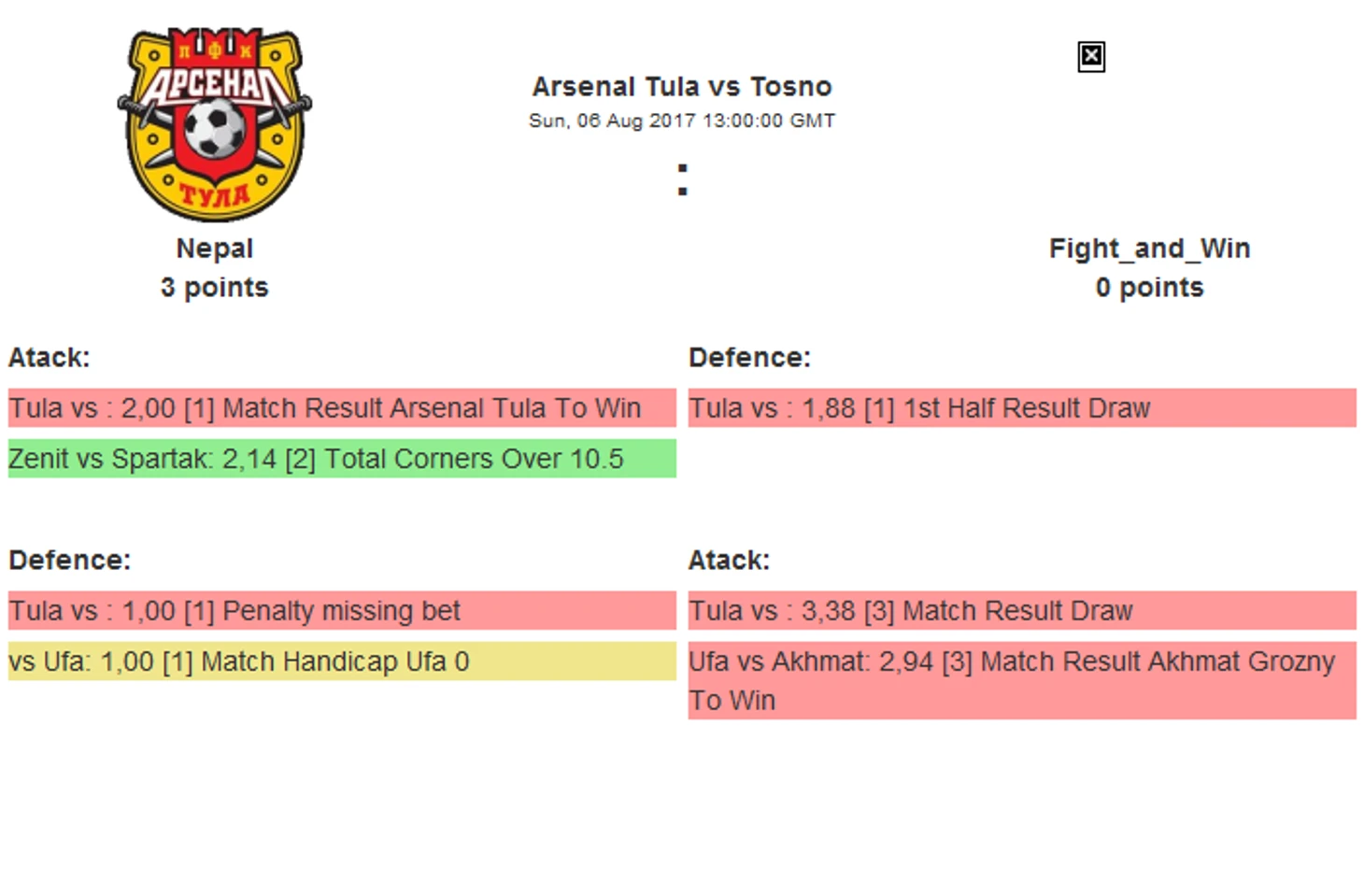The image size is (1364, 896).
Task: Click the score colon separator
Action: [x=682, y=180]
